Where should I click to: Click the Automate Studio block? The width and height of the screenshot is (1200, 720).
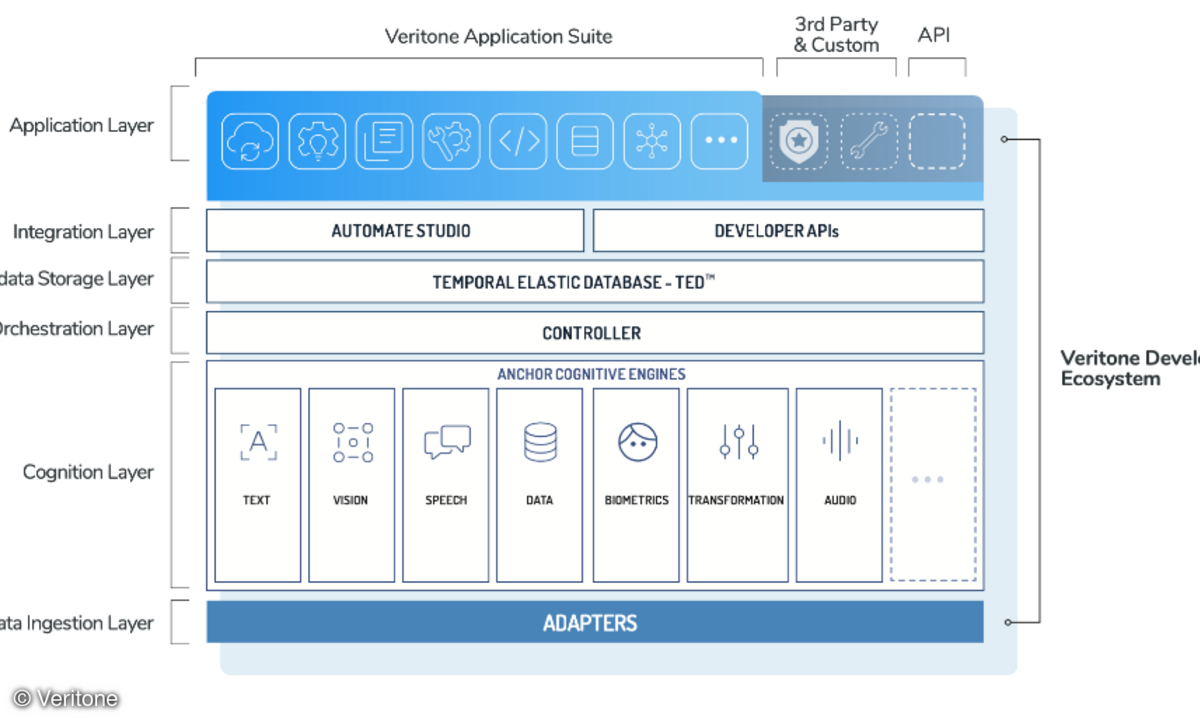(395, 231)
